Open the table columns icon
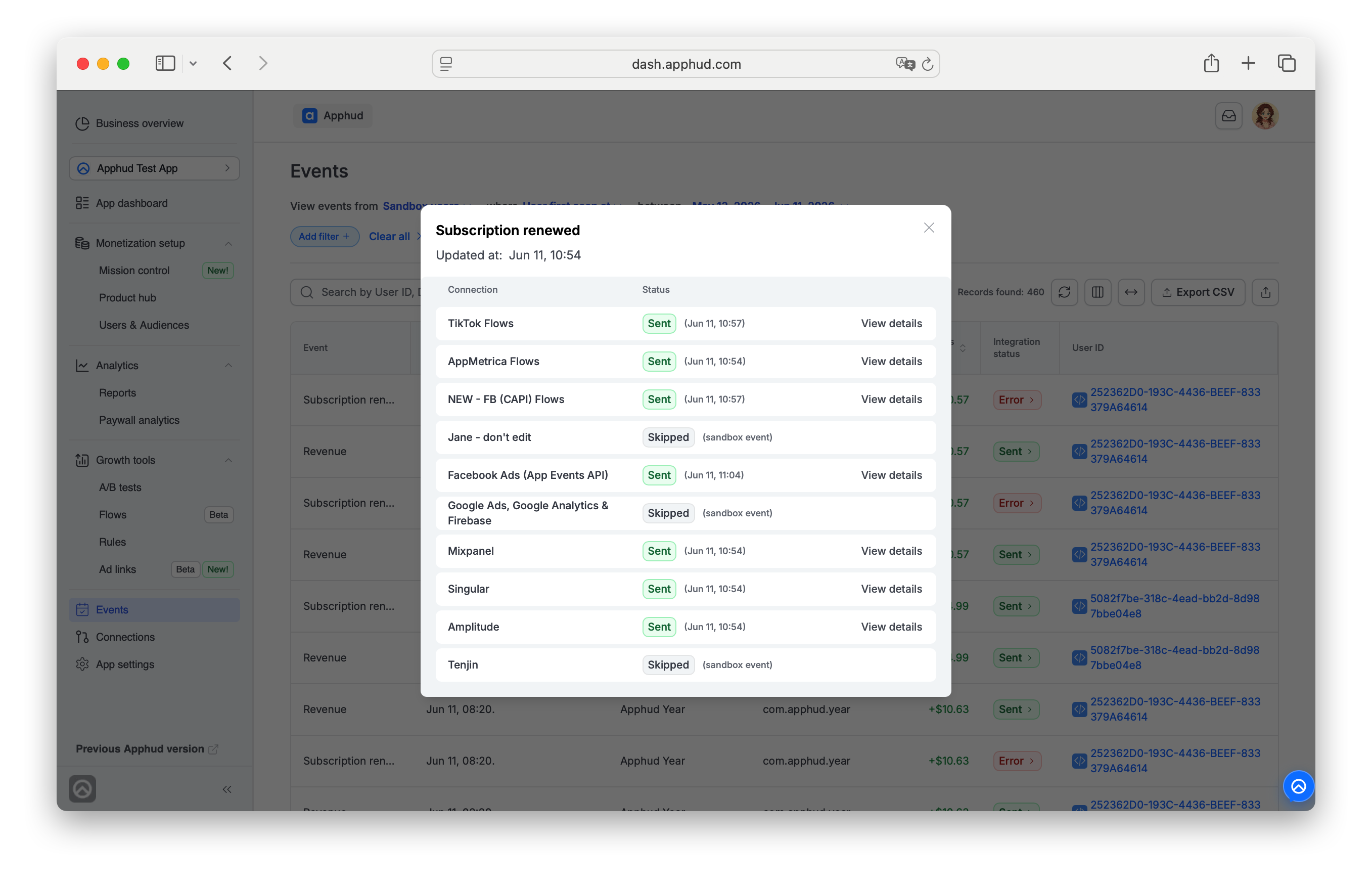1372x887 pixels. tap(1097, 292)
